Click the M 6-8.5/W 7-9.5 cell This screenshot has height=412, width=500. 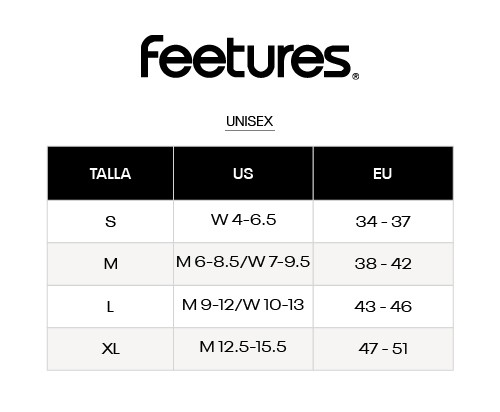click(243, 264)
